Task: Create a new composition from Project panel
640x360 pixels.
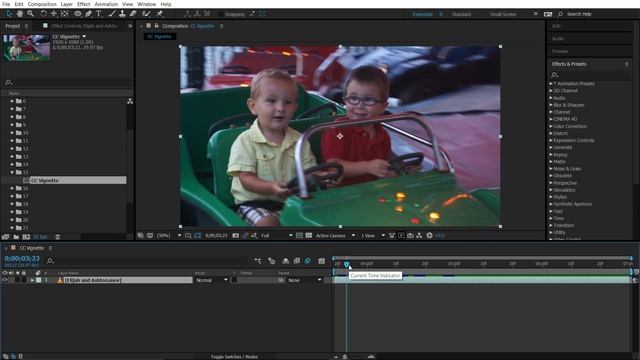Action: click(x=26, y=237)
